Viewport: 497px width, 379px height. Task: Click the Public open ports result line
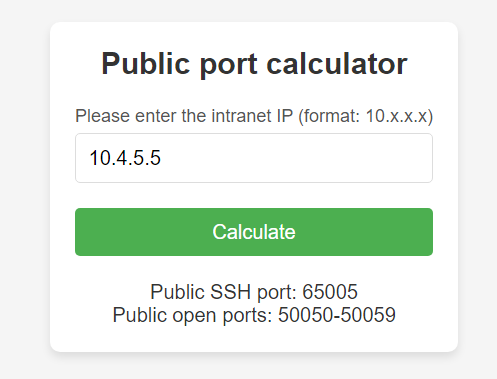coord(254,315)
